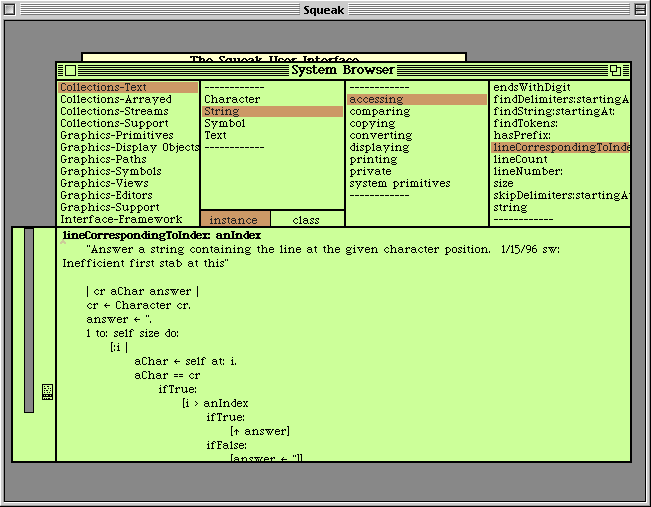Select the converting protocol
This screenshot has width=651, height=507.
pyautogui.click(x=417, y=135)
